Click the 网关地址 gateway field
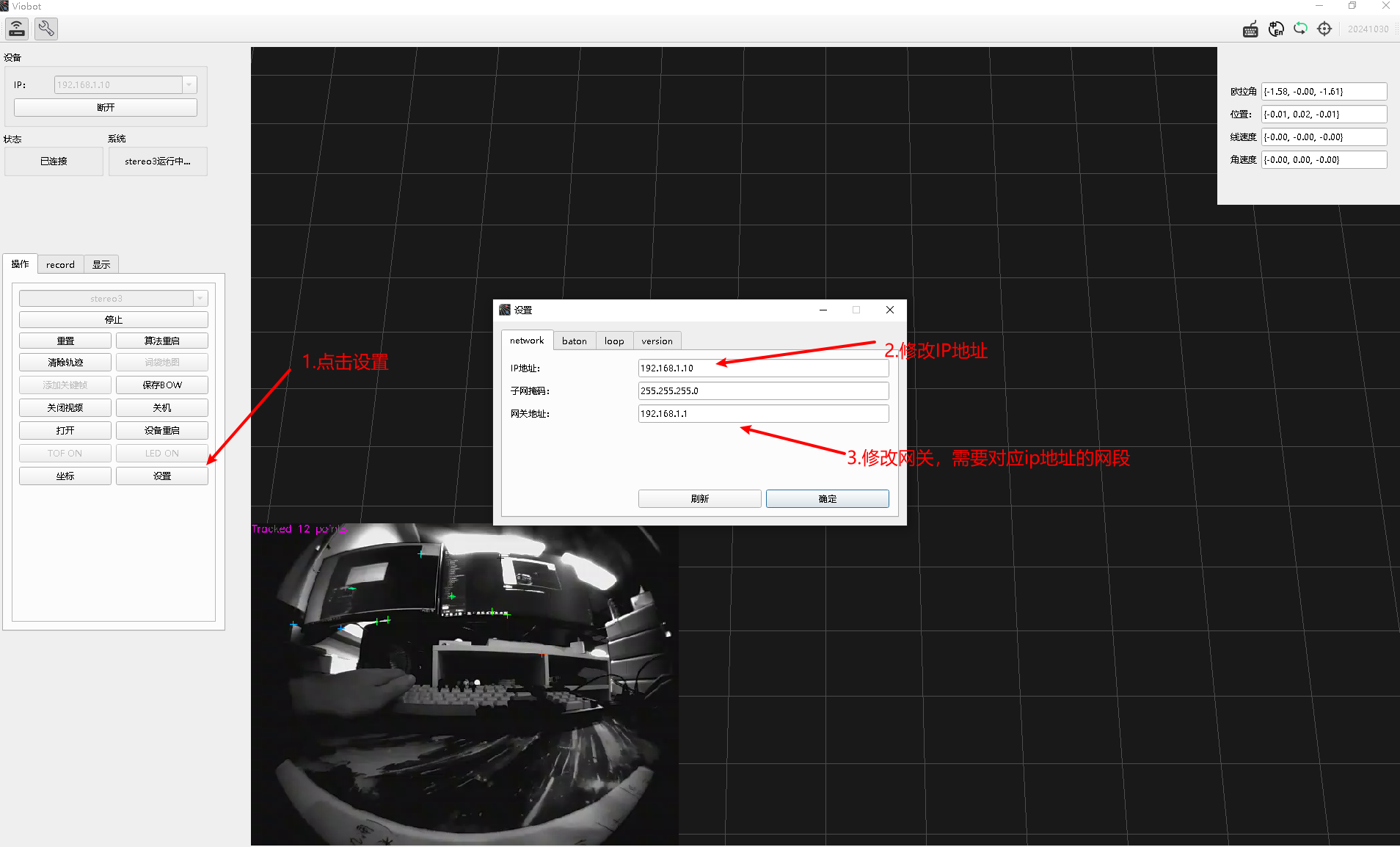The width and height of the screenshot is (1400, 847). coord(764,414)
